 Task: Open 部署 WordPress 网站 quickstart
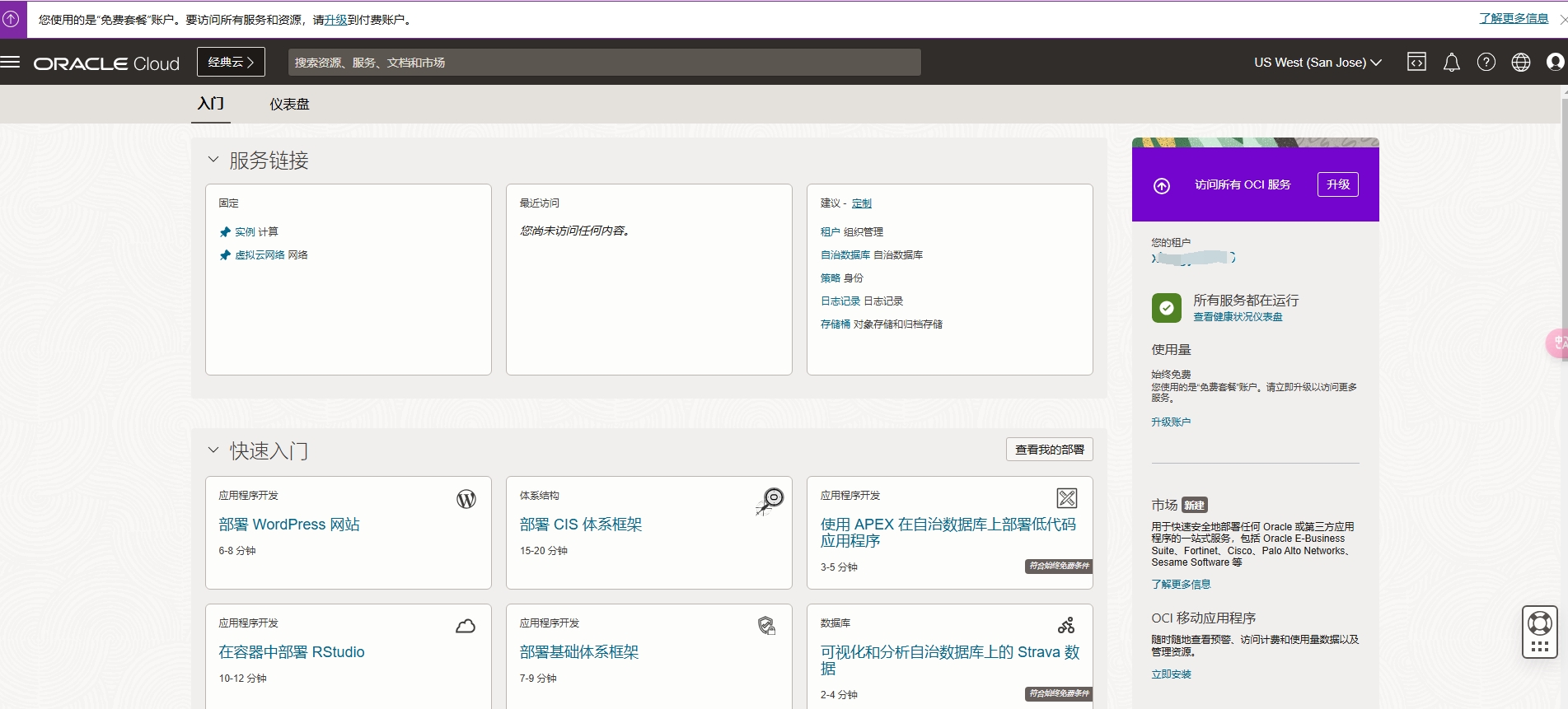[x=289, y=525]
